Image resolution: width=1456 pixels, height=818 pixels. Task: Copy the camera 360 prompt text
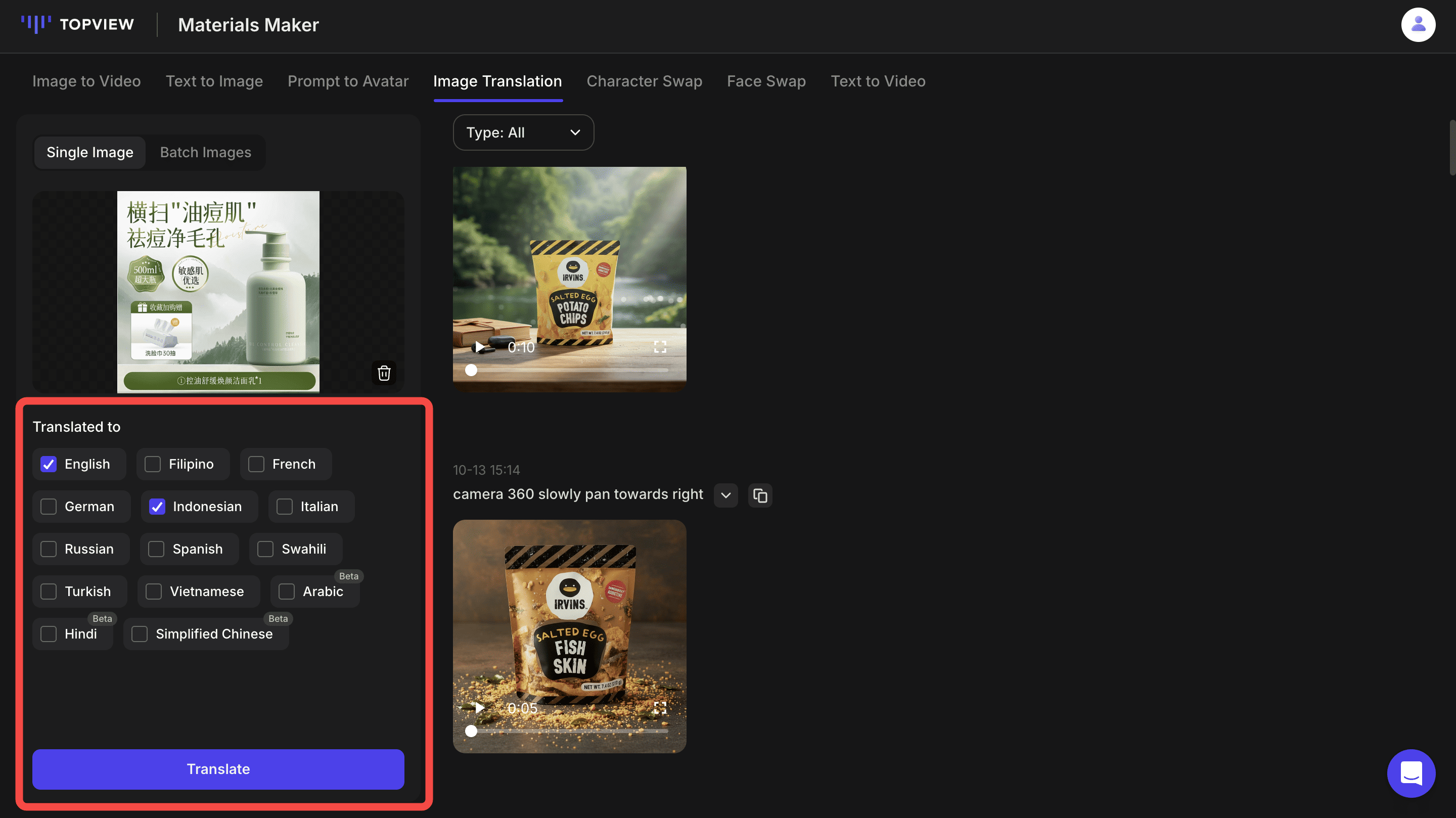pyautogui.click(x=760, y=496)
